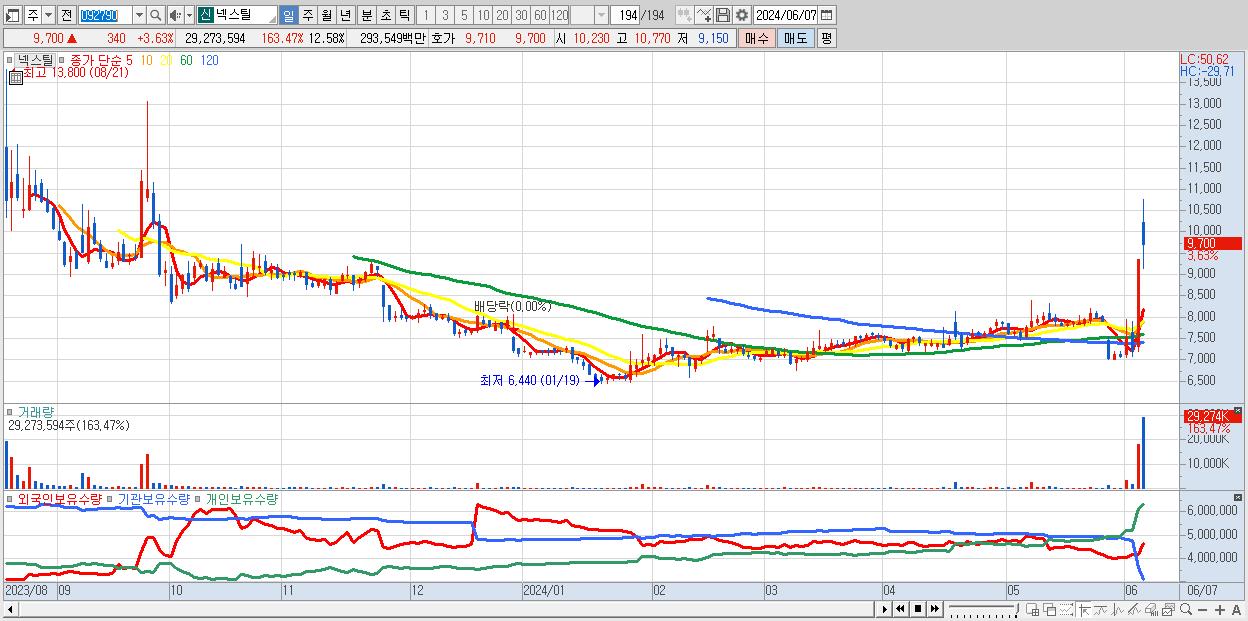
Task: Toggle the small marker before the 넥스틸 legend
Action: click(x=11, y=60)
